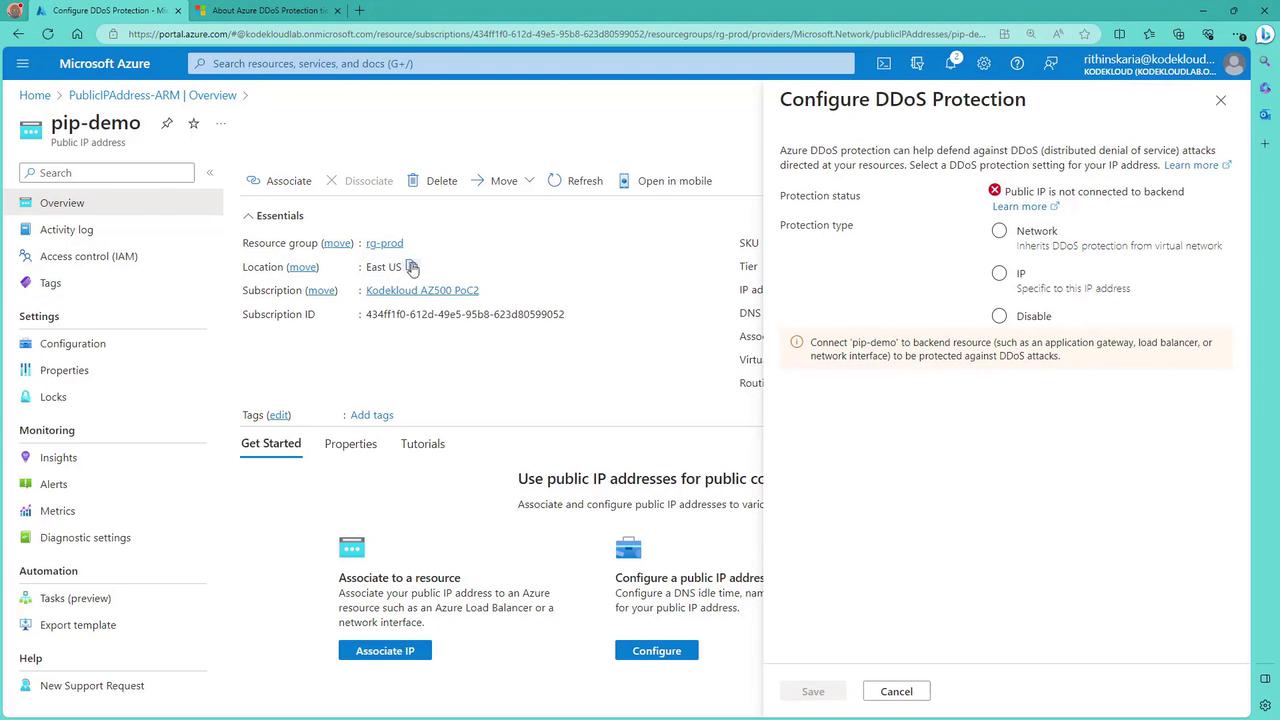This screenshot has width=1280, height=720.
Task: Click the Home breadcrumb link
Action: (x=35, y=95)
